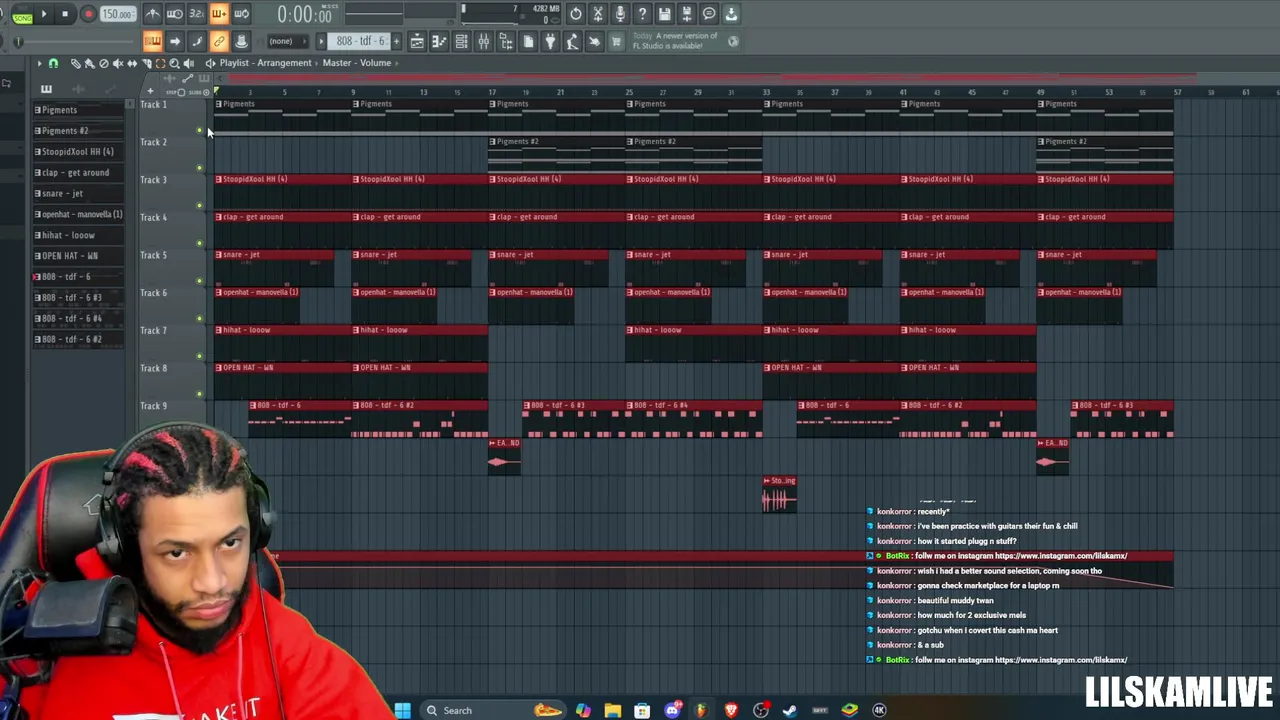Open the playlist options arrow menu
Screen dimensions: 1280x720
39,63
